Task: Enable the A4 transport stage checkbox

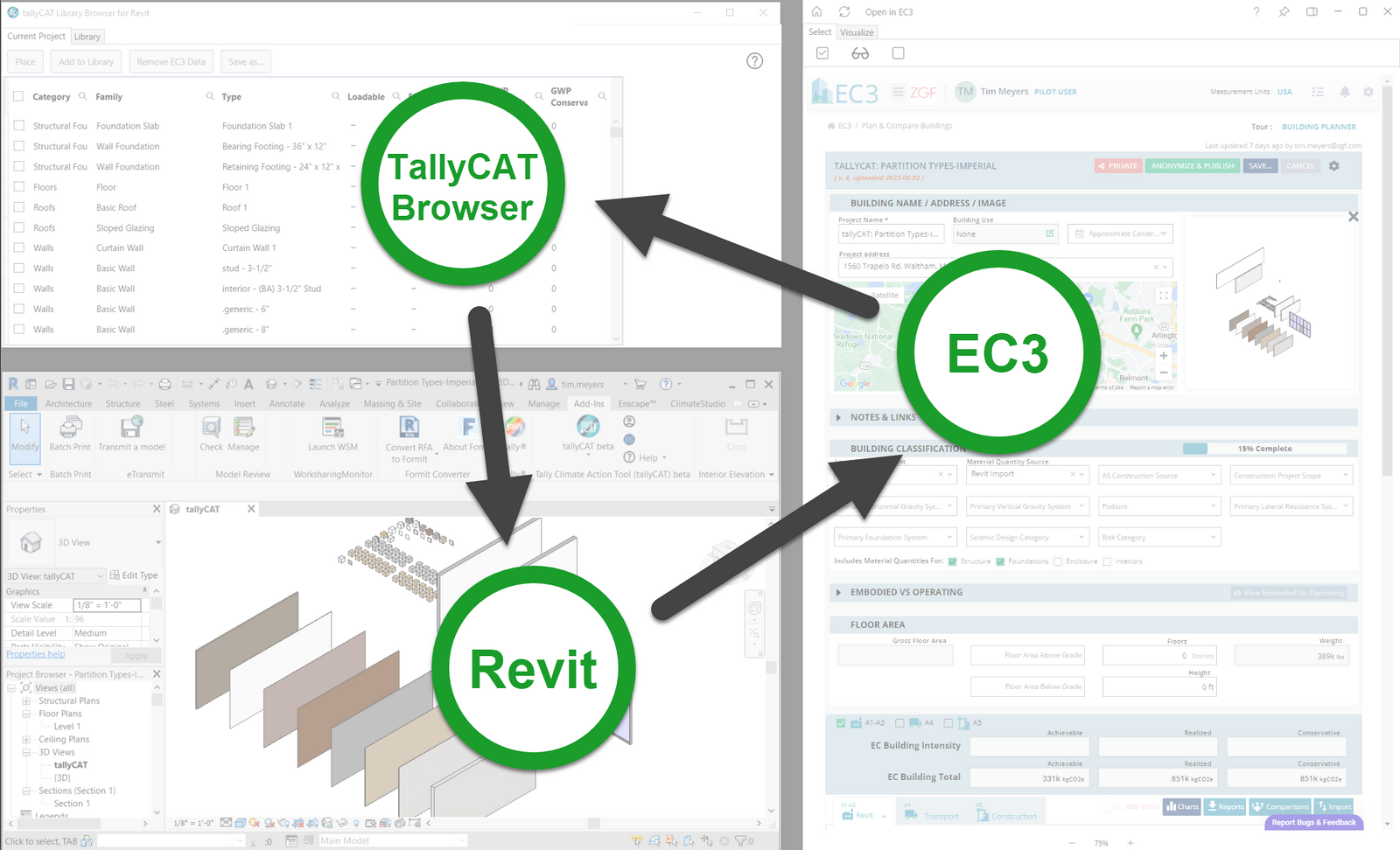Action: [x=899, y=723]
